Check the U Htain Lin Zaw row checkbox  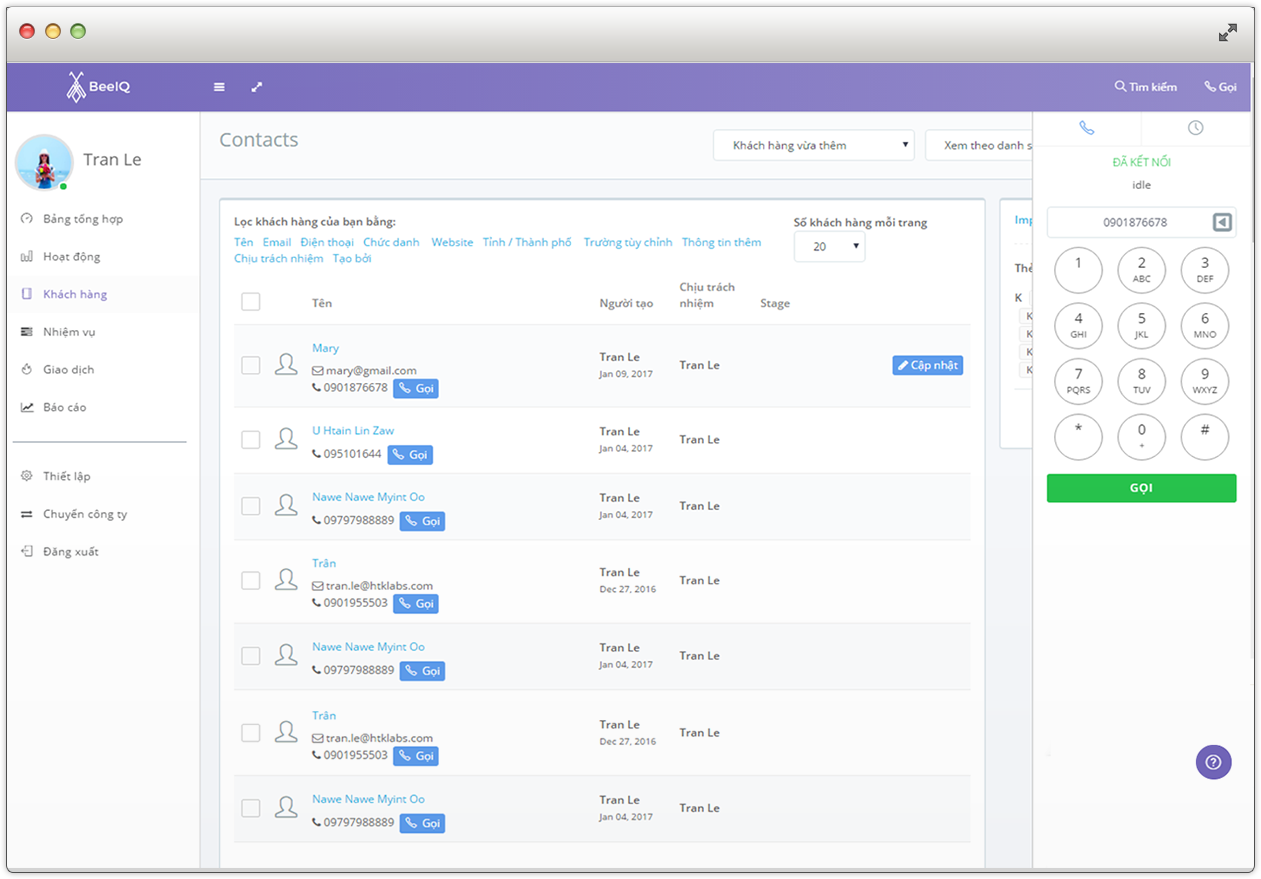coord(251,440)
